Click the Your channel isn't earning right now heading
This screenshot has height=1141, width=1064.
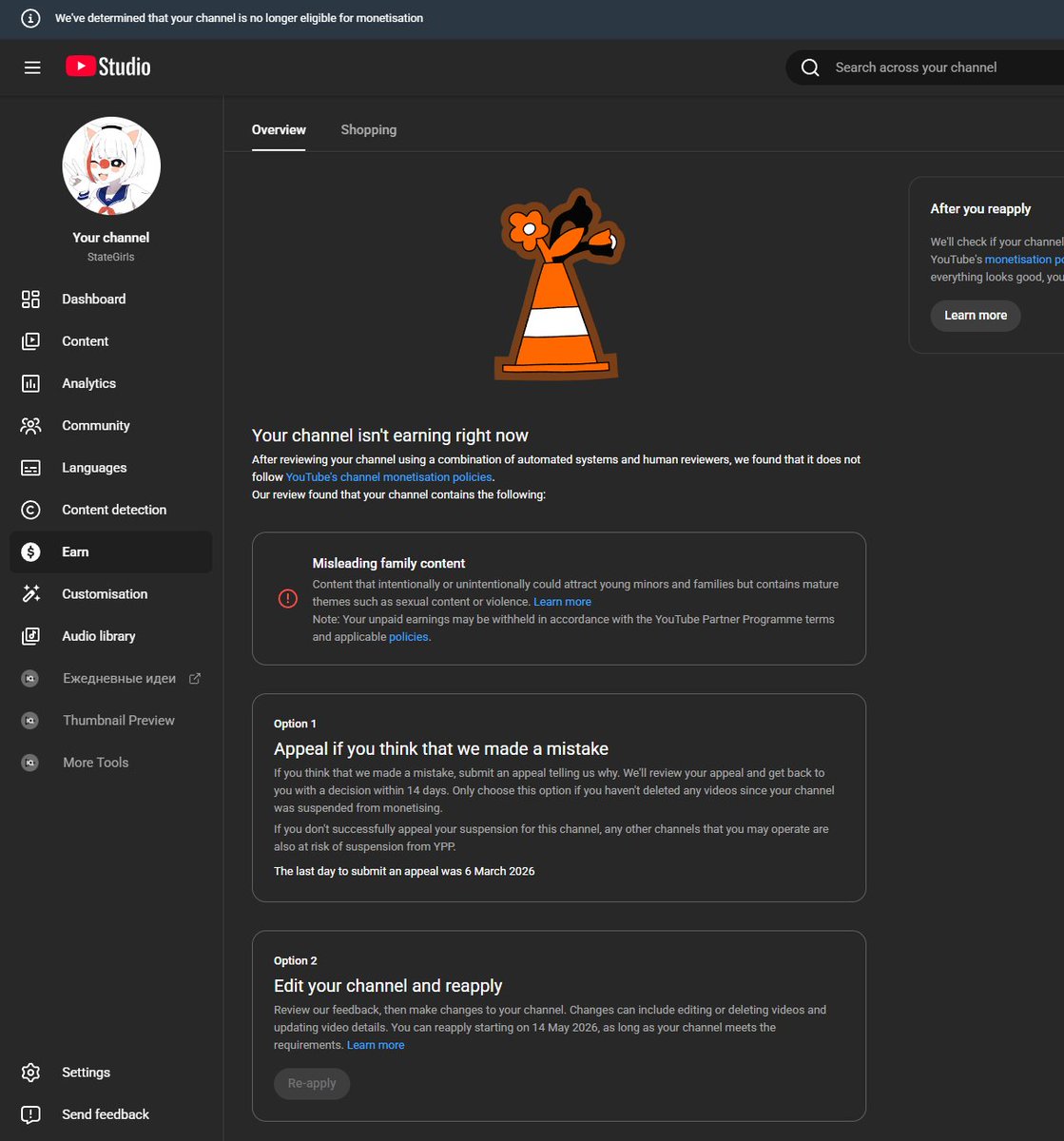390,435
